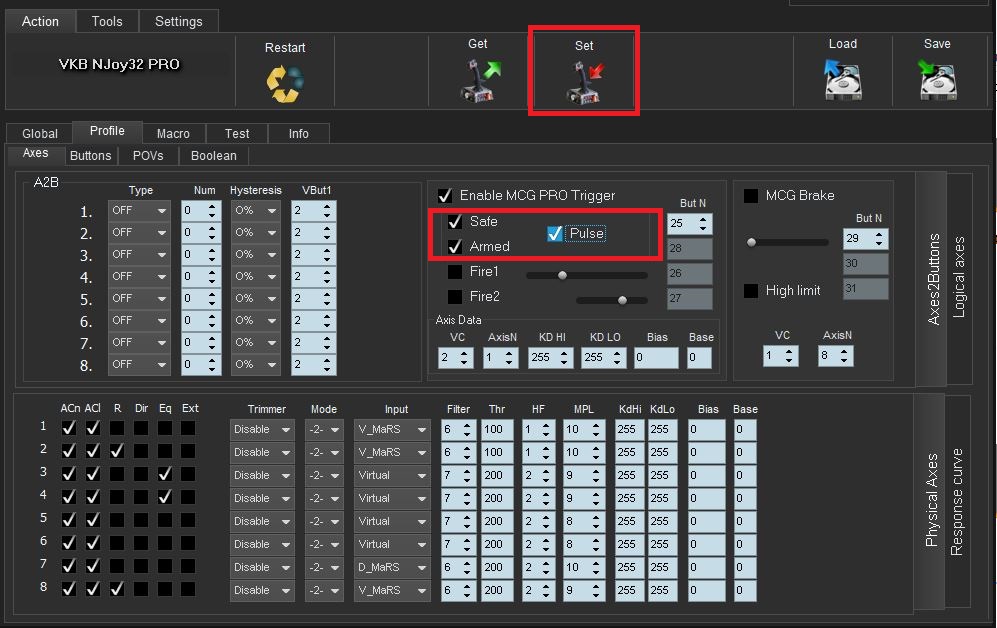Check the Fire1 checkbox
The image size is (997, 628).
pos(455,272)
